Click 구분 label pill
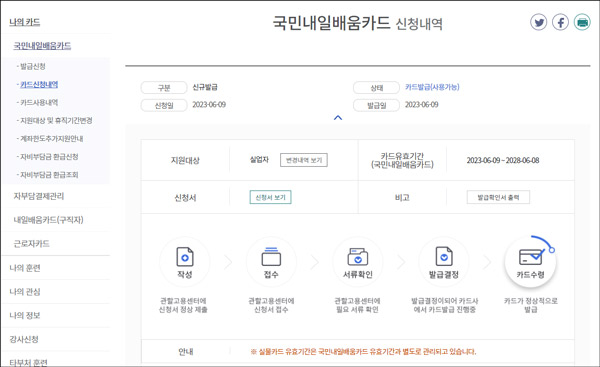The height and width of the screenshot is (367, 600). 164,88
